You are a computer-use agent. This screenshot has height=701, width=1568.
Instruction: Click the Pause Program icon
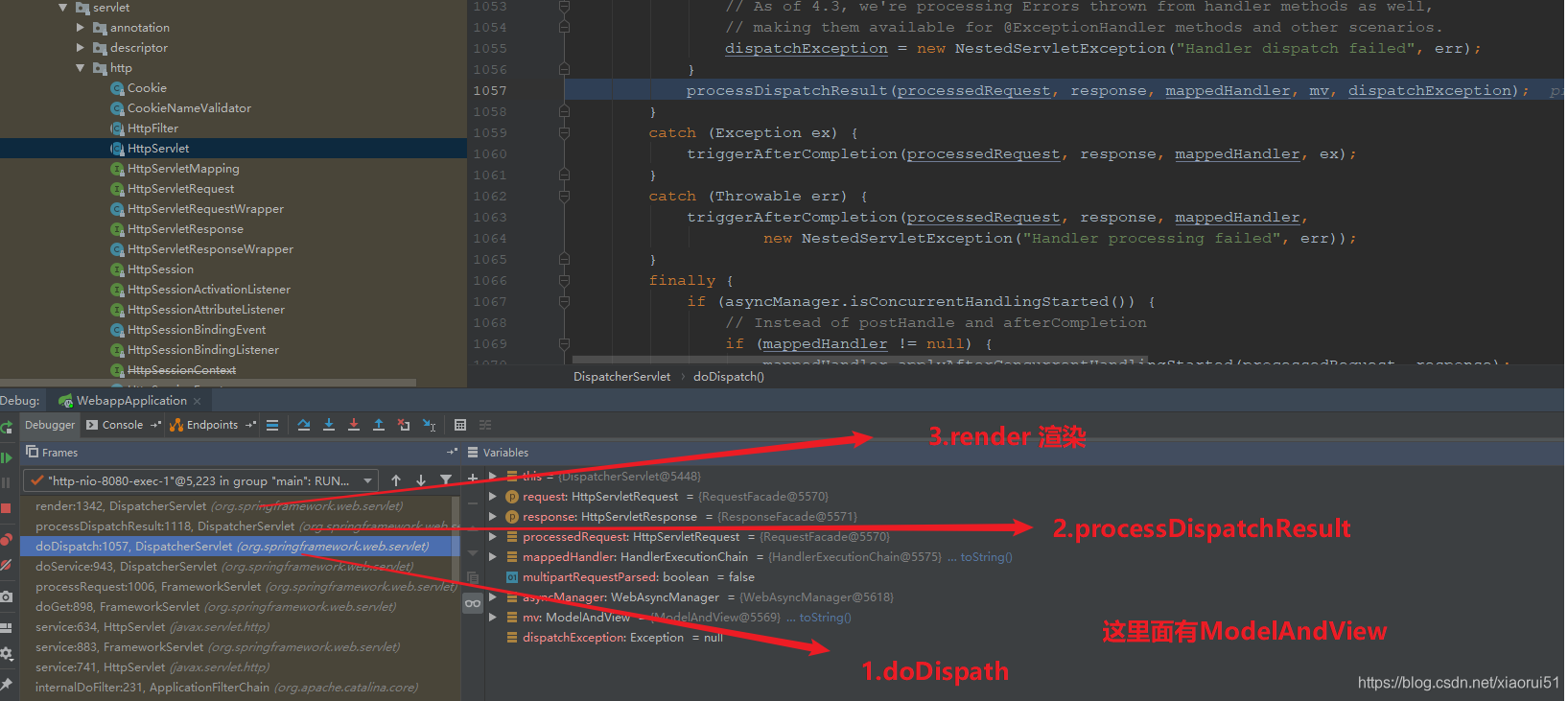point(7,482)
